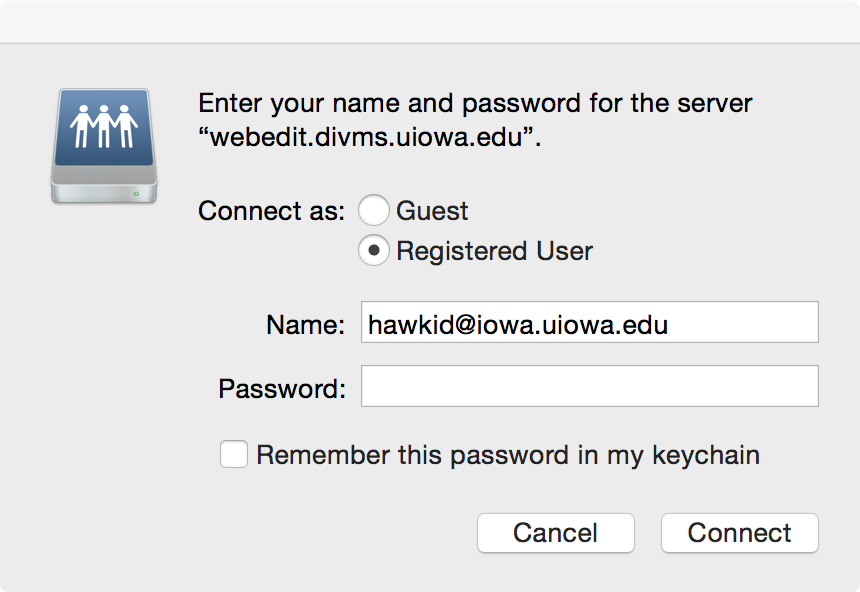Screen dimensions: 860x592
Task: Click the "Name:" field label
Action: tap(305, 324)
